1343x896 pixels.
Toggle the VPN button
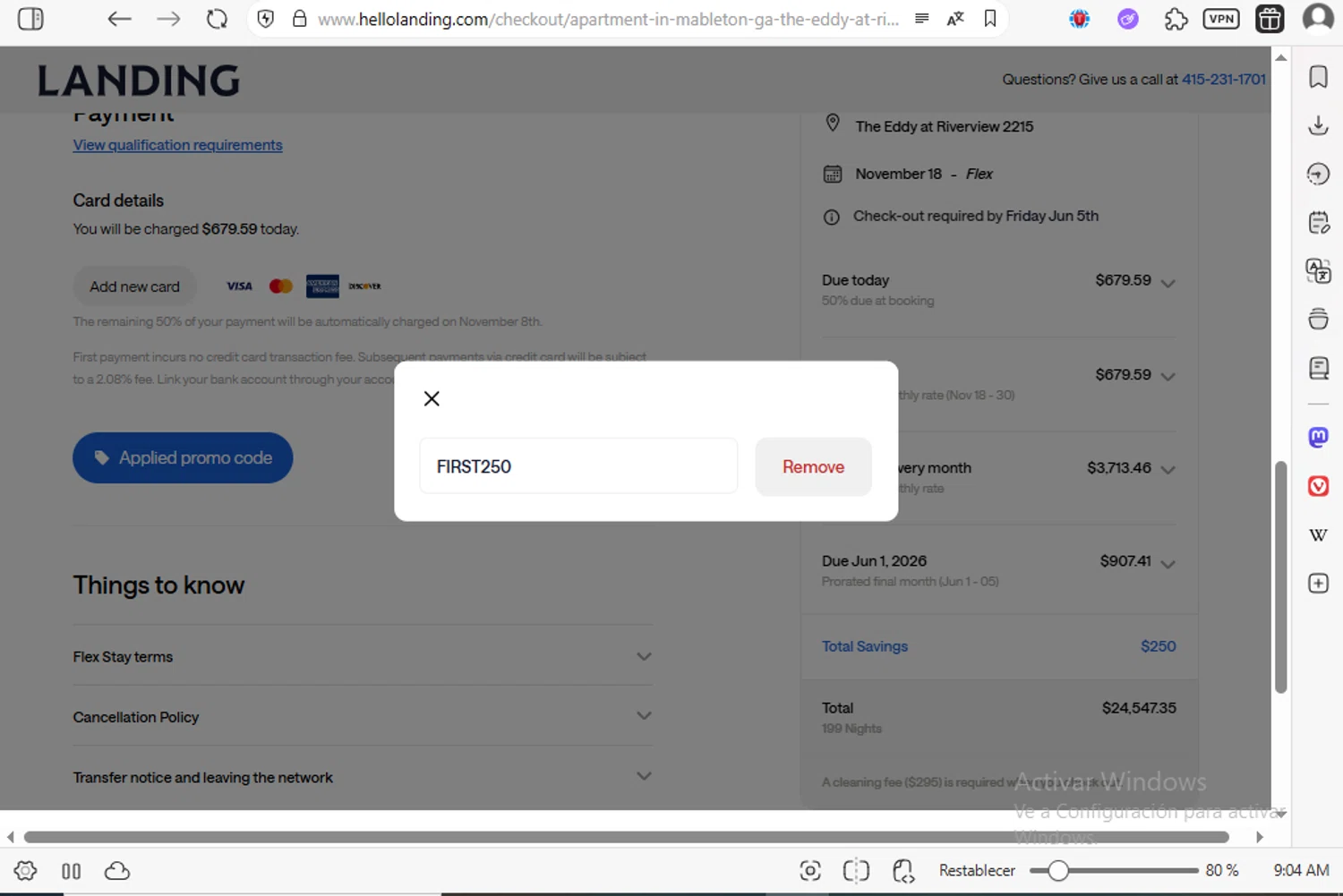point(1221,19)
